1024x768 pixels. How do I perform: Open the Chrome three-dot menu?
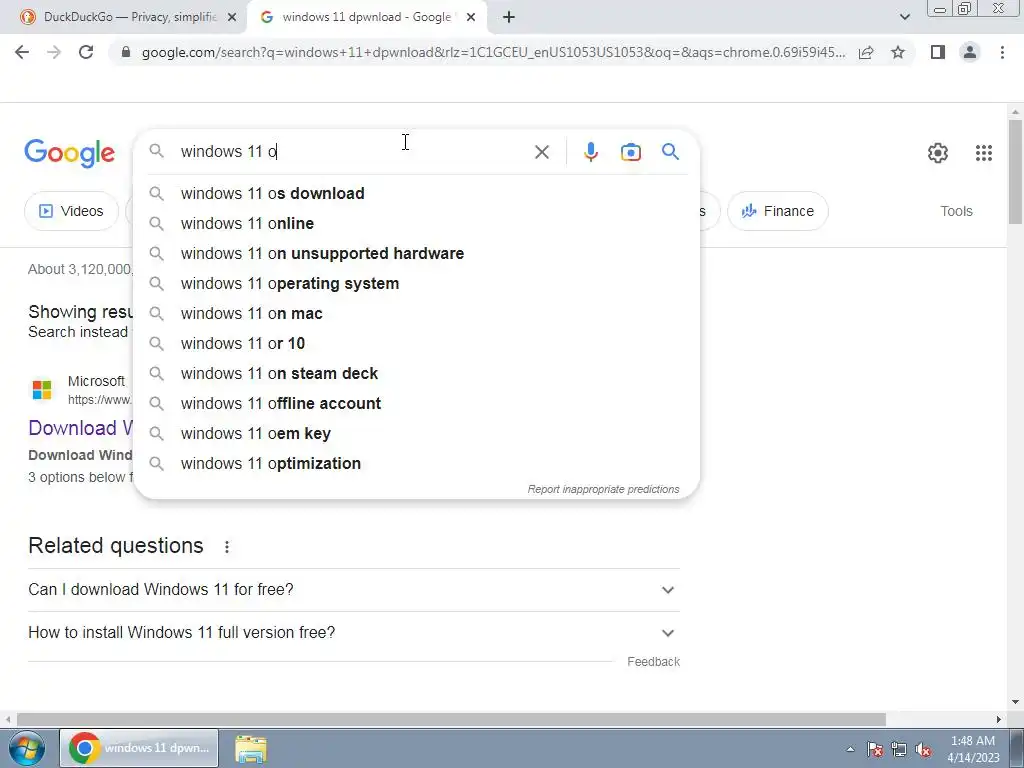pos(1002,52)
